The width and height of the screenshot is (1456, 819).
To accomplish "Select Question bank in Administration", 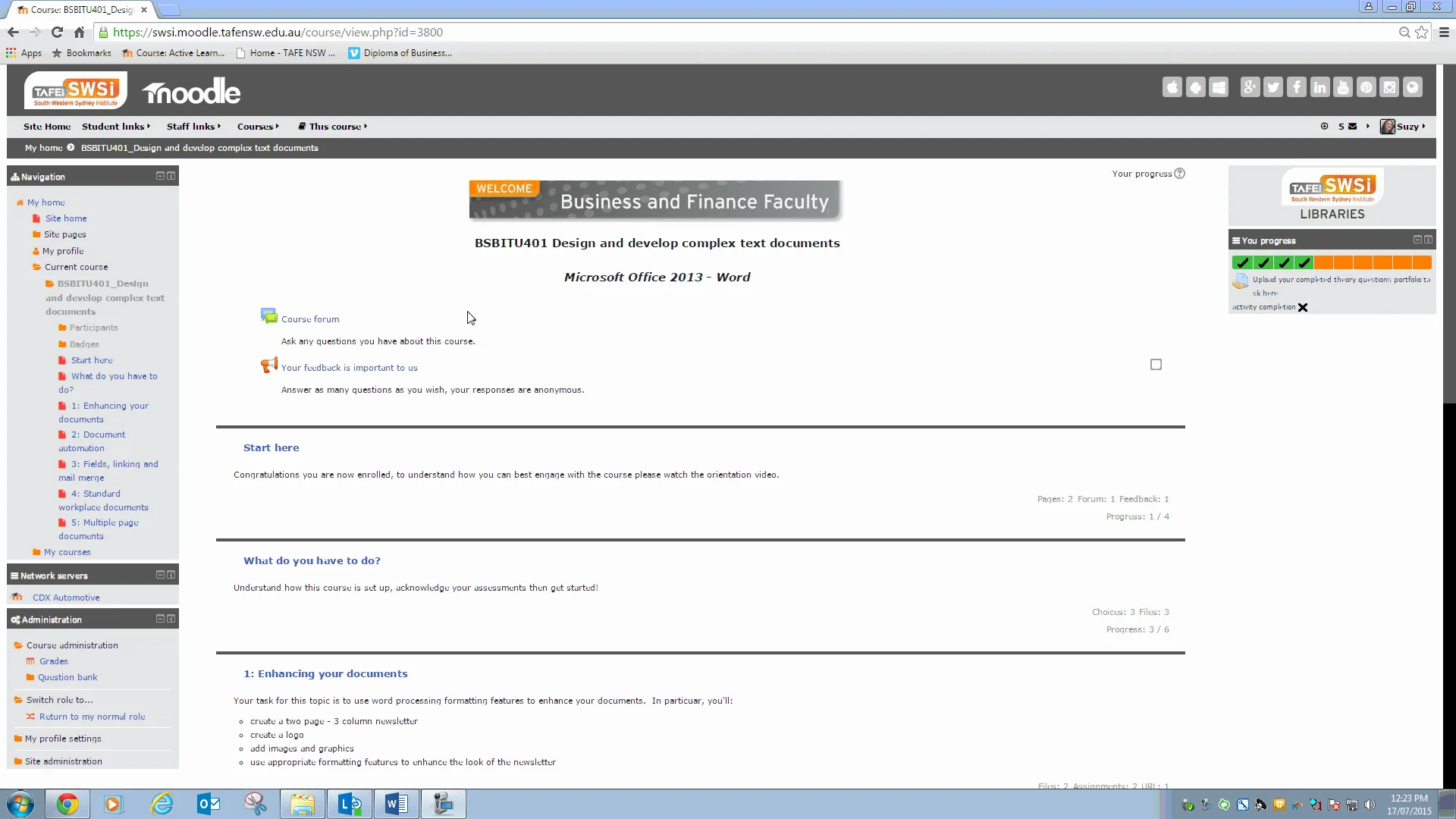I will 67,677.
